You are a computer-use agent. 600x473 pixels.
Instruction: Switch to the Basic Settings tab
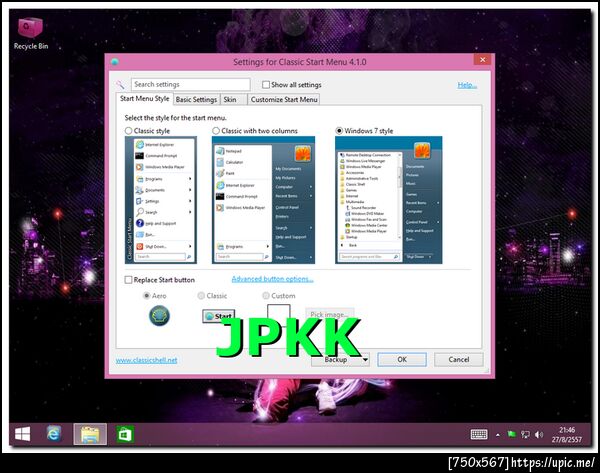[196, 99]
